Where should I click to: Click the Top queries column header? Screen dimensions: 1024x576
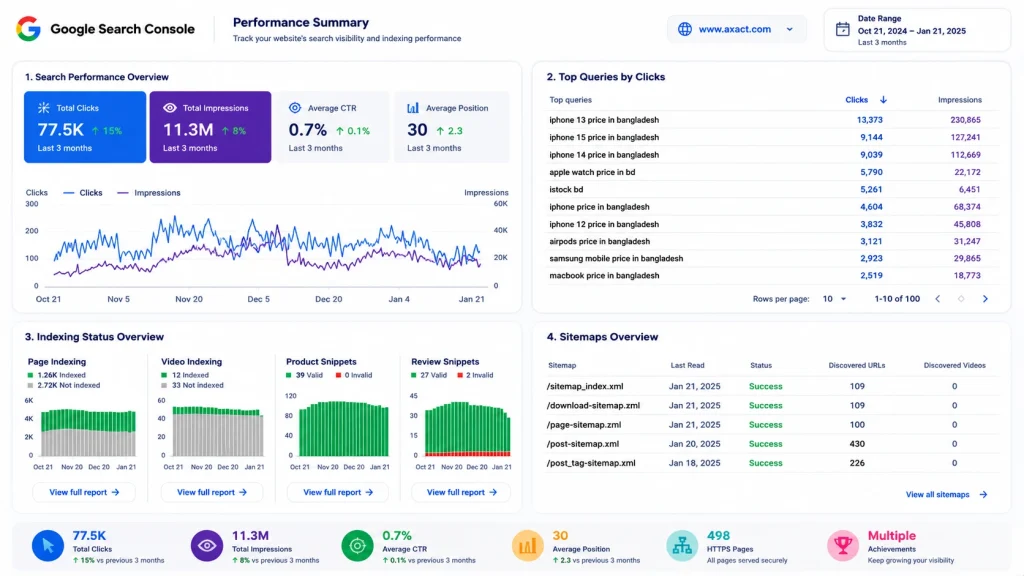570,100
